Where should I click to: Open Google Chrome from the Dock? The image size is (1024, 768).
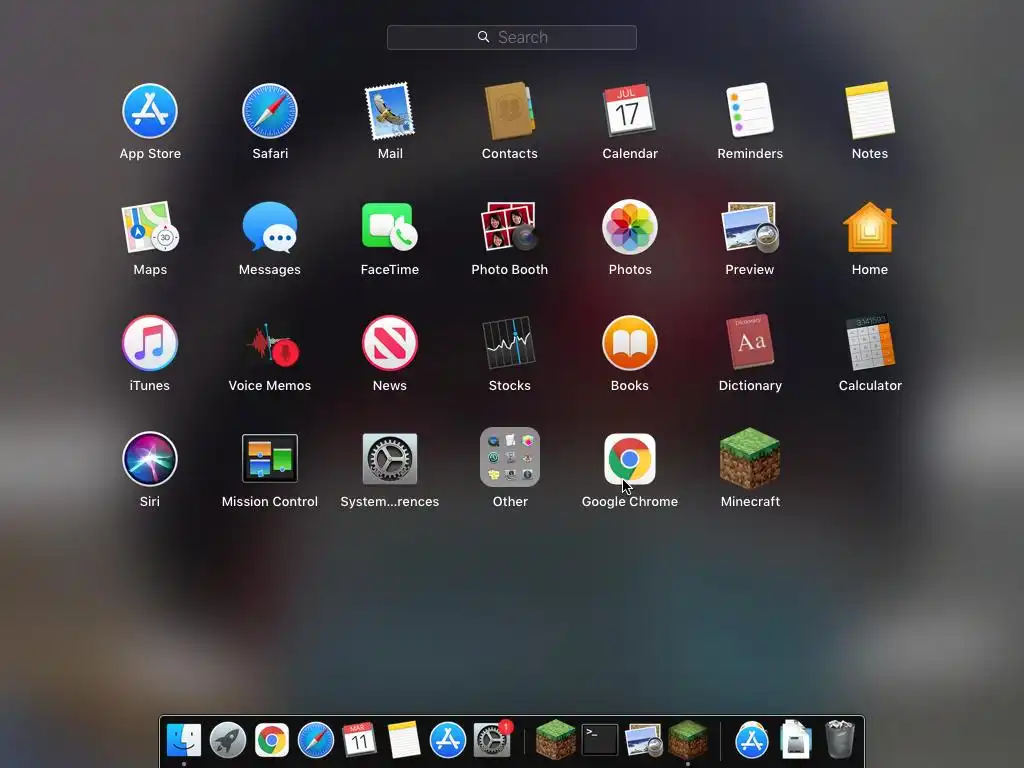272,740
